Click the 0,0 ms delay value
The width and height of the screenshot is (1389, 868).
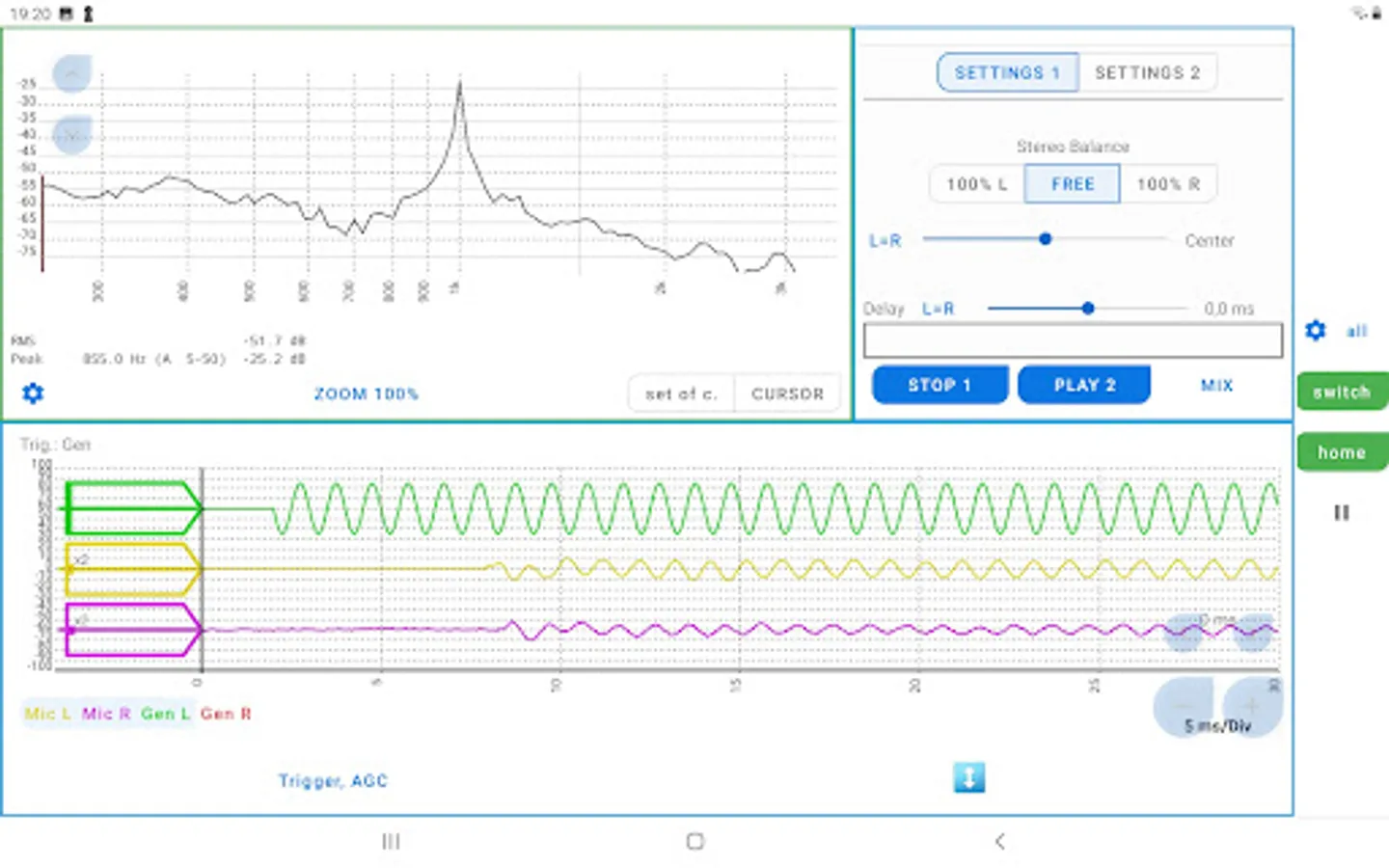pos(1229,309)
